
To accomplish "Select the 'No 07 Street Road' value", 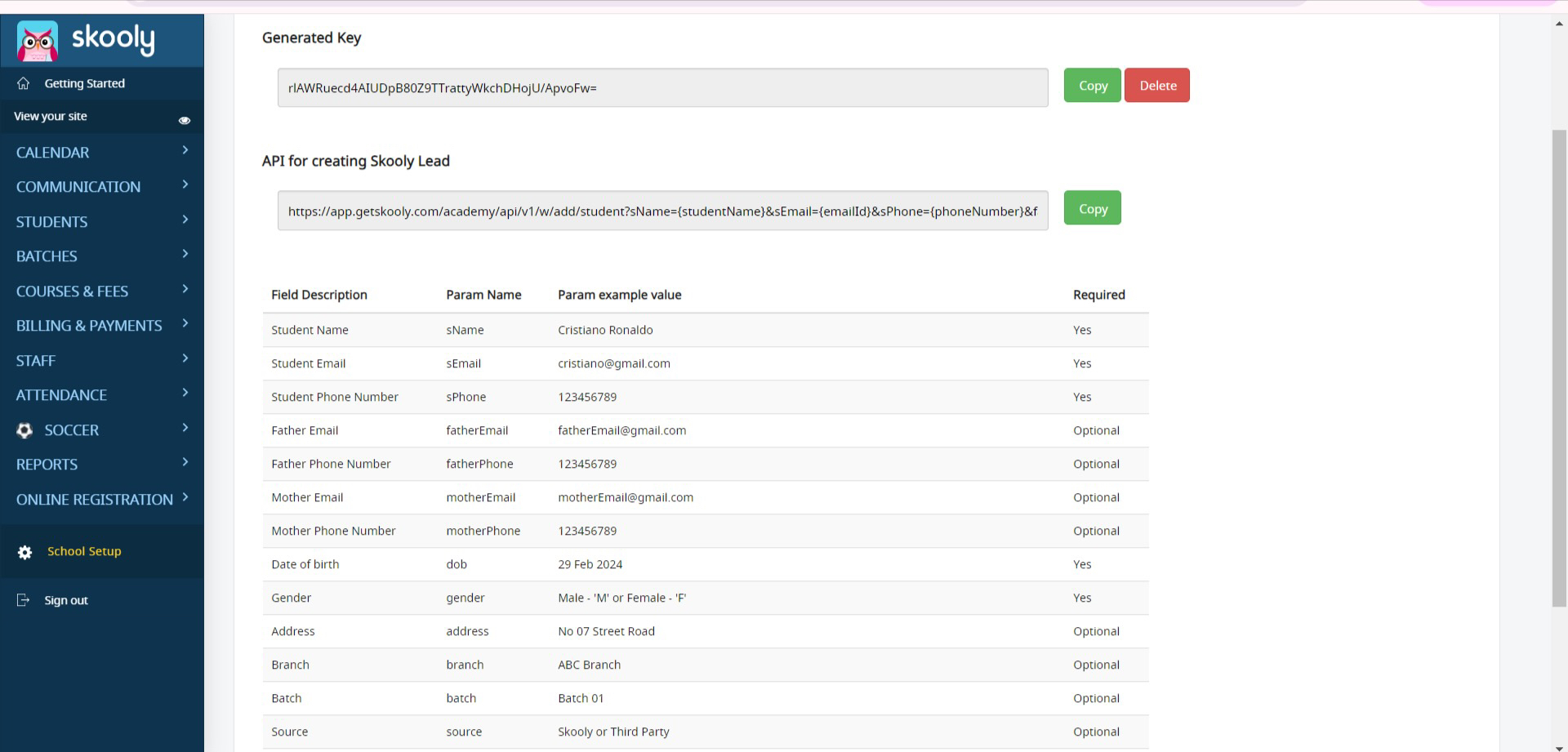I will pos(606,631).
